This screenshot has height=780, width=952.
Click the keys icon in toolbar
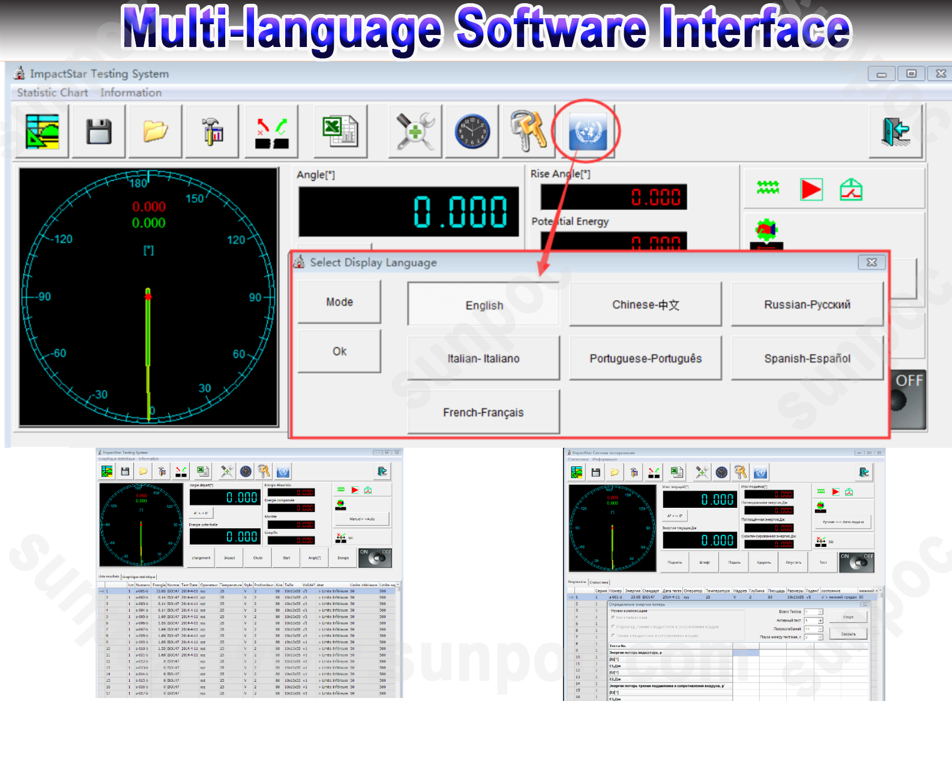[x=528, y=131]
